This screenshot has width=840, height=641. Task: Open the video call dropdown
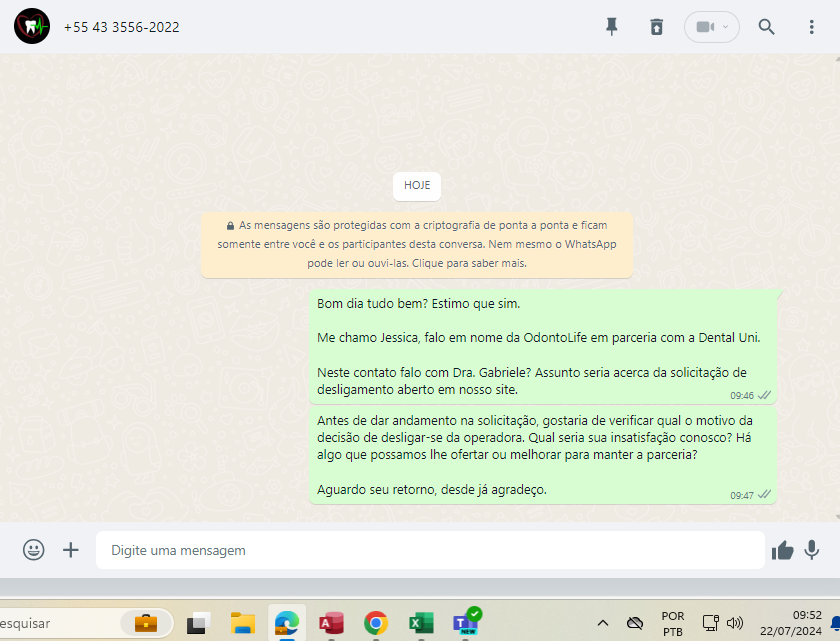[x=711, y=27]
